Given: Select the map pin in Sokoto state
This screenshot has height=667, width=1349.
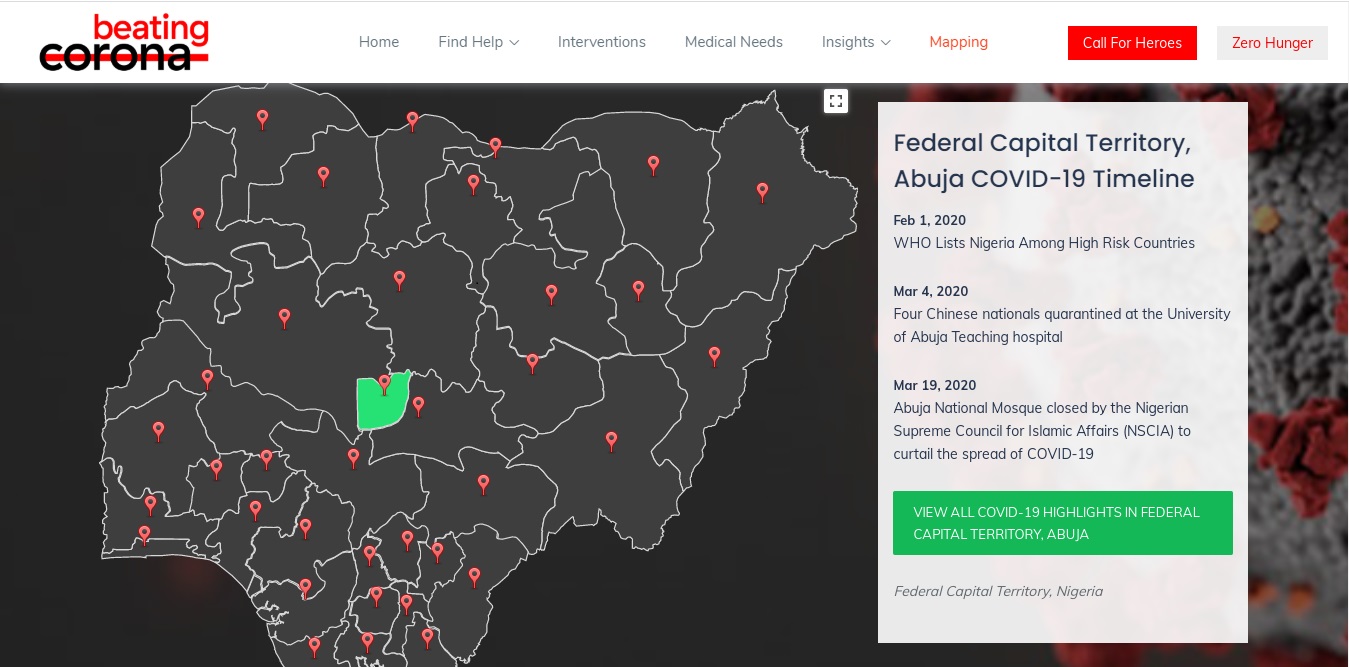Looking at the screenshot, I should pos(263,119).
